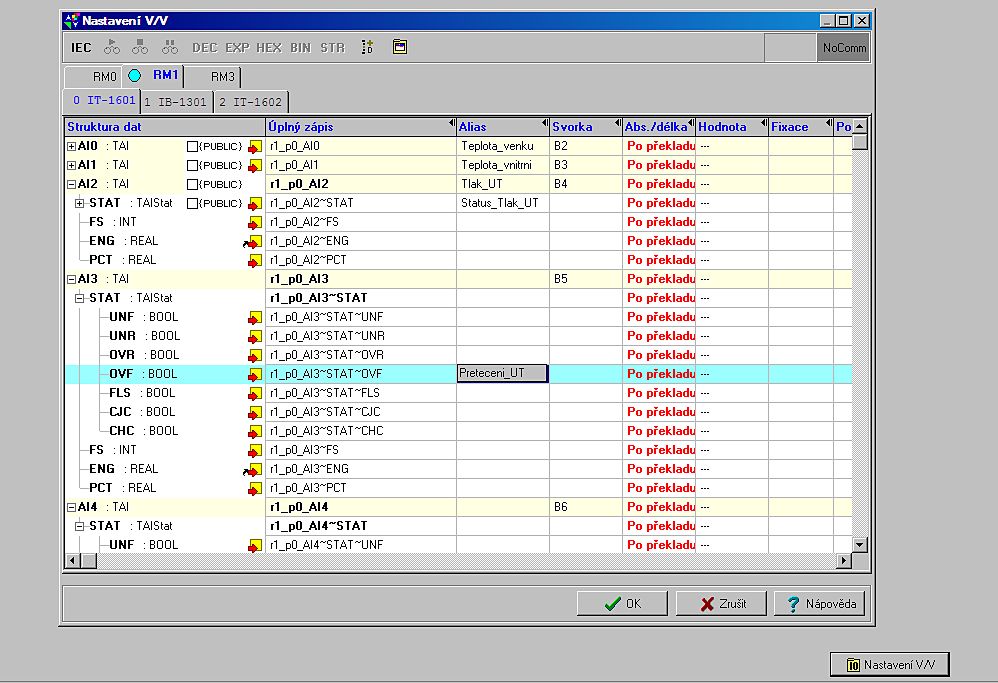Click the tree list icon beside STR
This screenshot has height=683, width=998.
[x=367, y=47]
